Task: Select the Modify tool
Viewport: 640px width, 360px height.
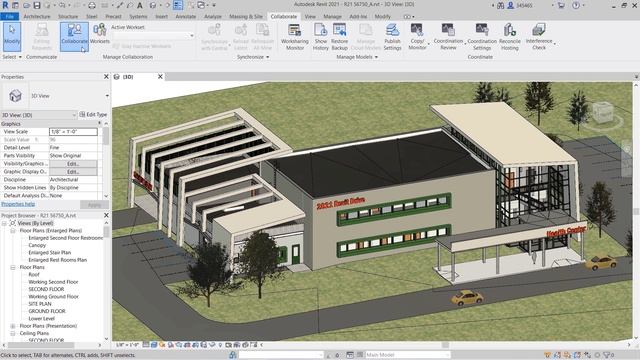Action: [12, 36]
